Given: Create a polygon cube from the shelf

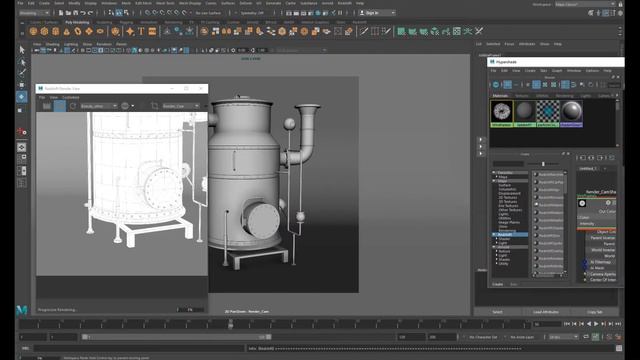Looking at the screenshot, I should pyautogui.click(x=44, y=31).
